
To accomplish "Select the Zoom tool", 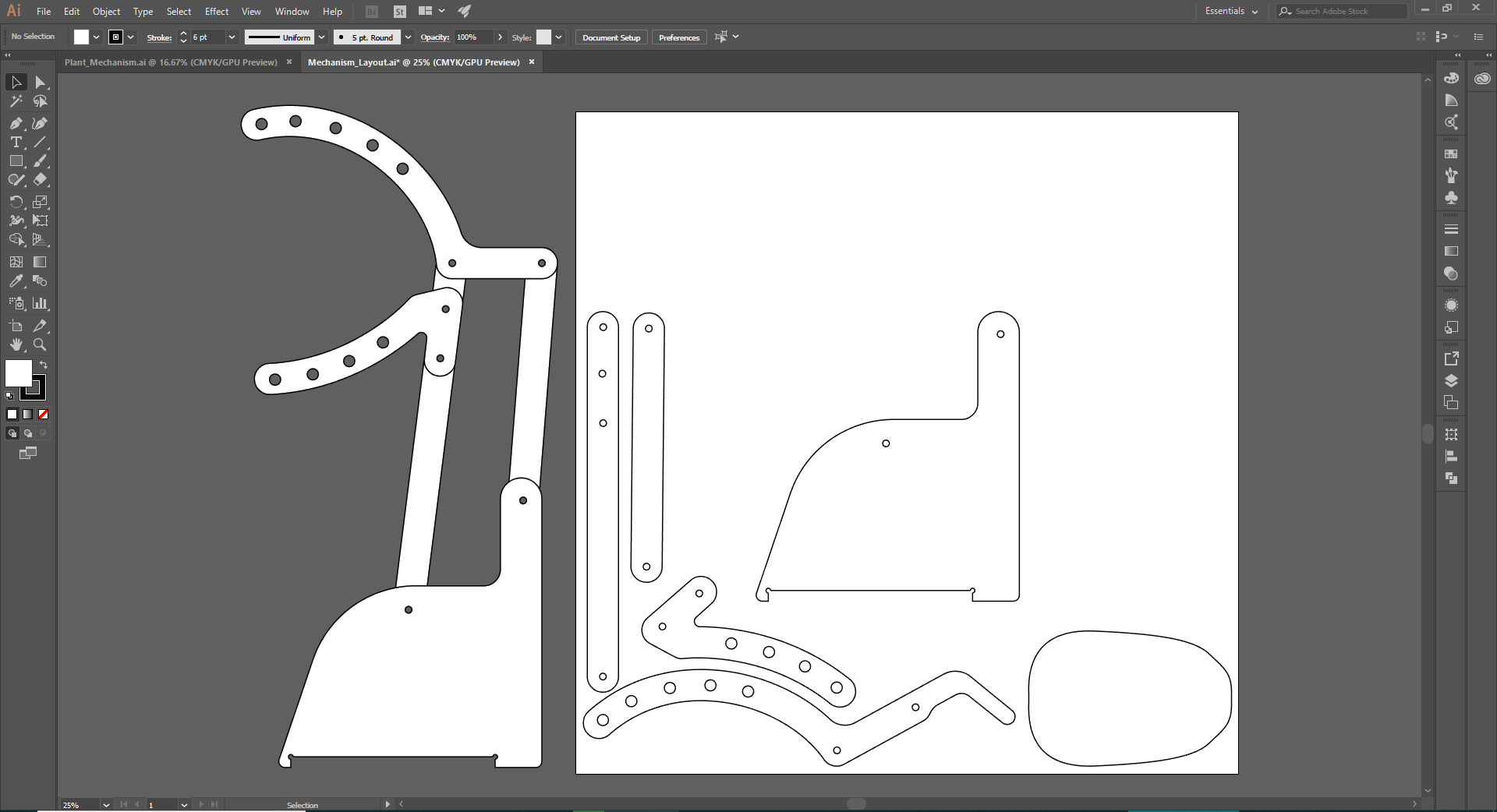I will coord(41,344).
